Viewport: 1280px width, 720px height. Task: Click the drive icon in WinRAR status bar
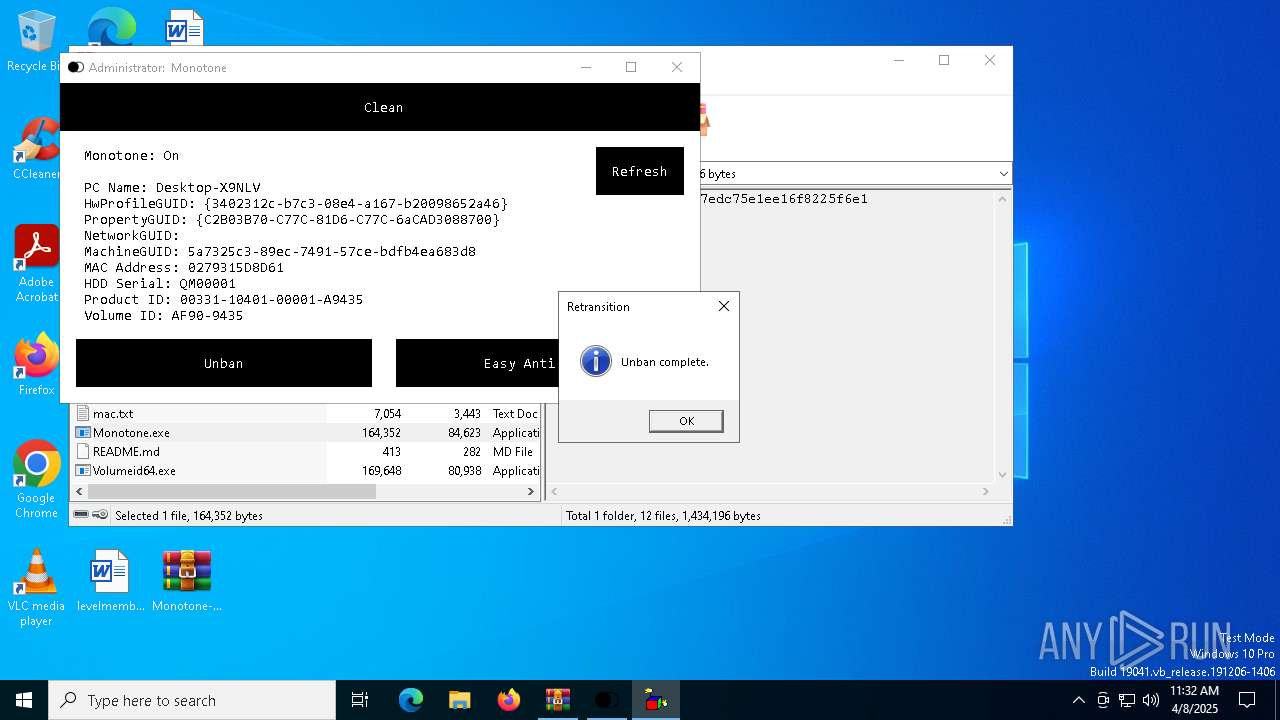coord(81,515)
